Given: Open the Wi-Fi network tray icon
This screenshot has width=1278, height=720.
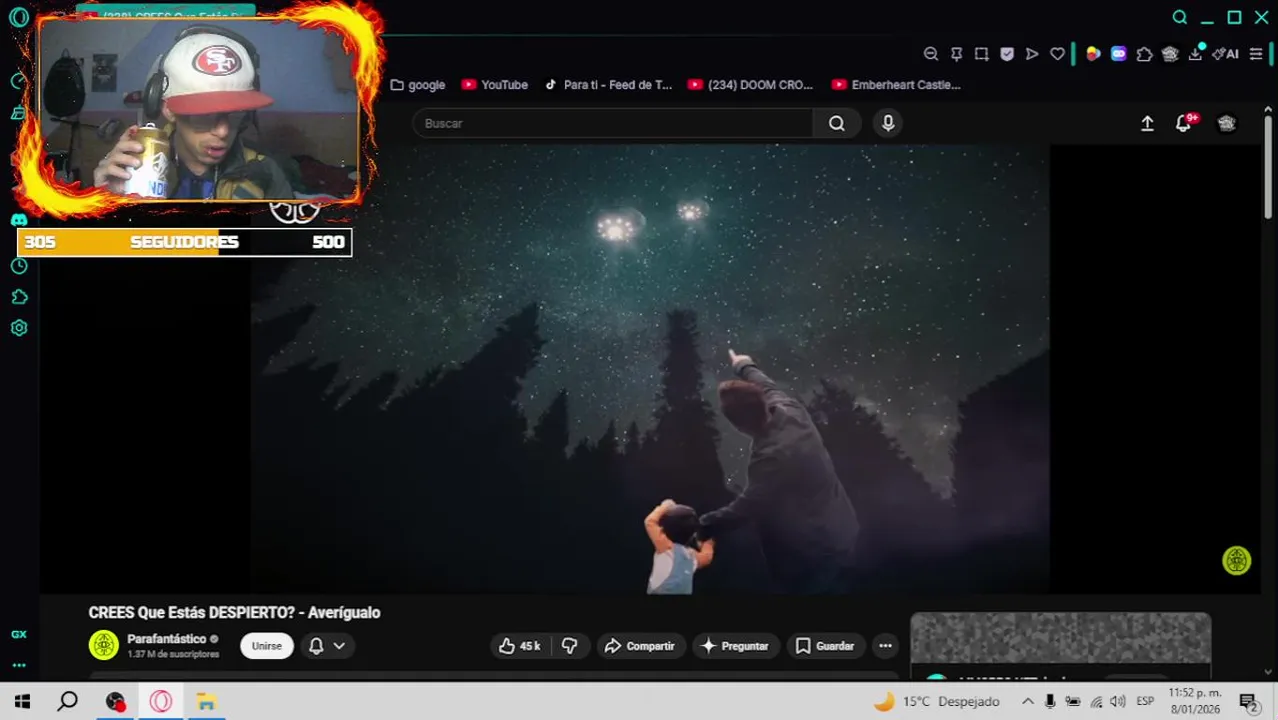Looking at the screenshot, I should (1096, 701).
